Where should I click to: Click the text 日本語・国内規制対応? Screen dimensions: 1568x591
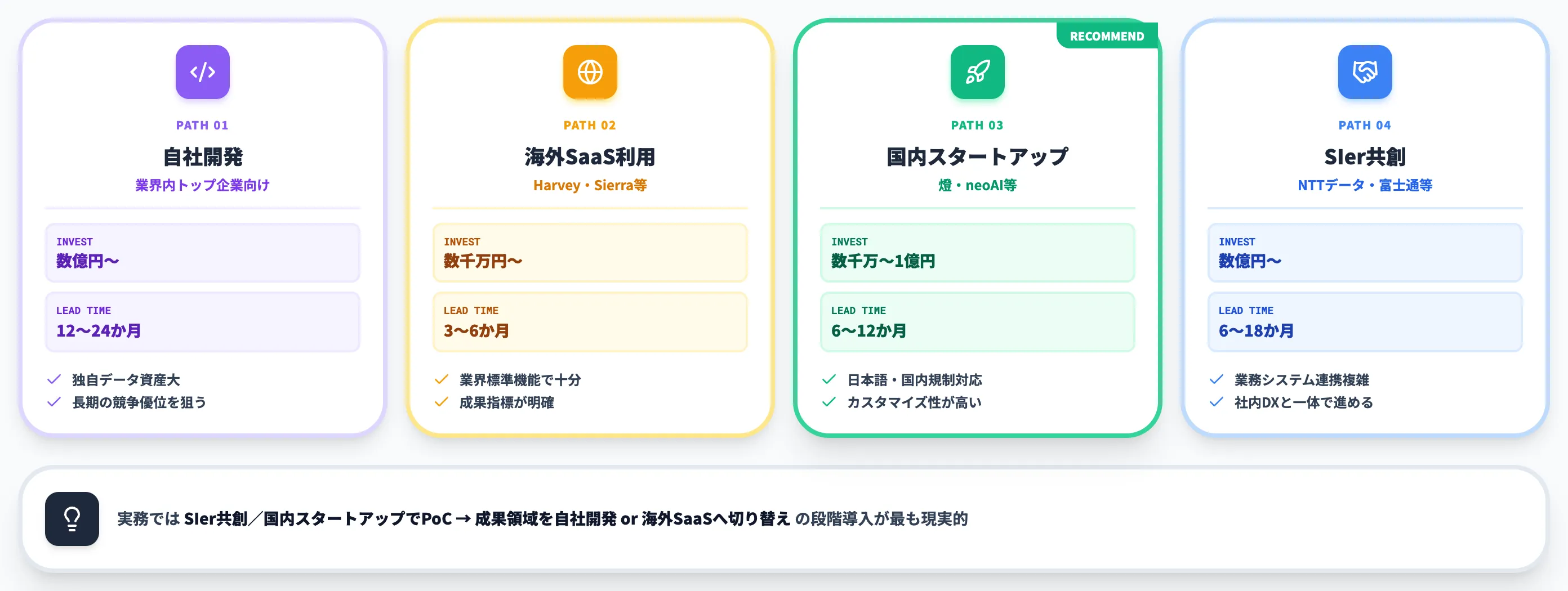pyautogui.click(x=914, y=379)
